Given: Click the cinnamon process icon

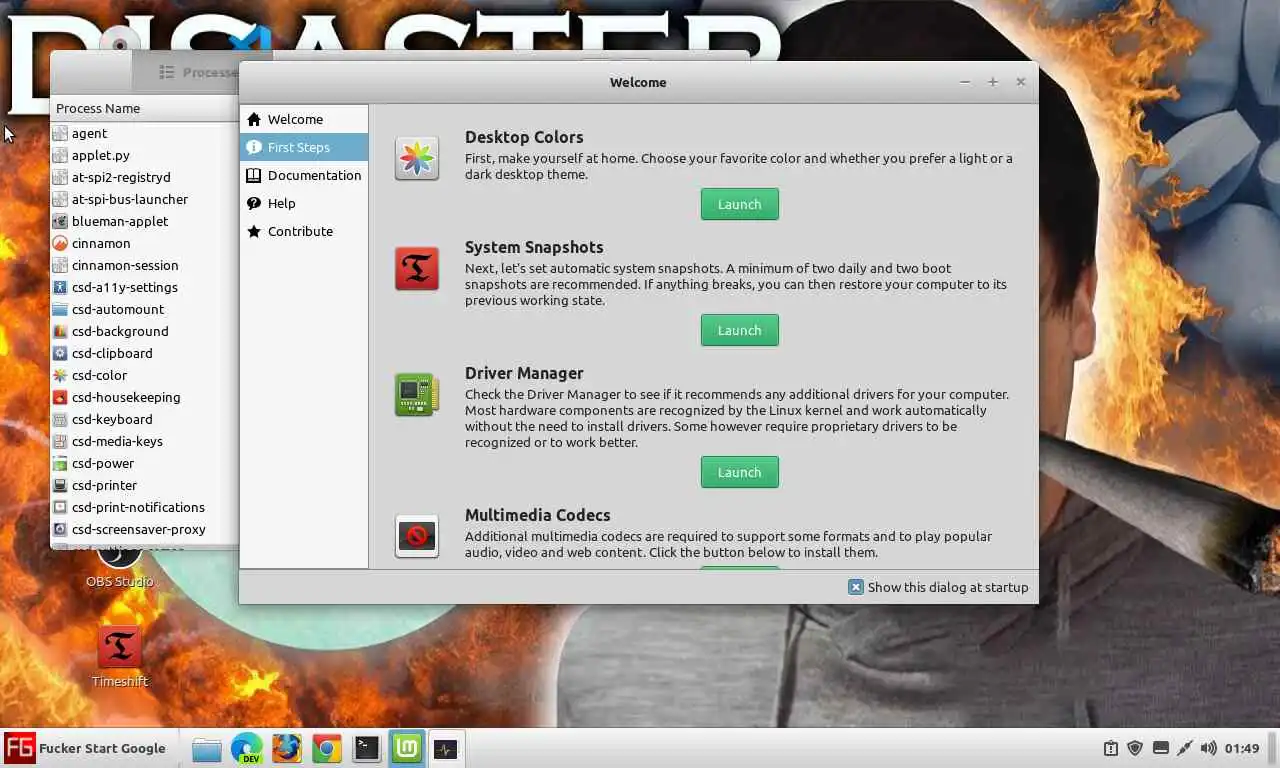Looking at the screenshot, I should click(60, 243).
